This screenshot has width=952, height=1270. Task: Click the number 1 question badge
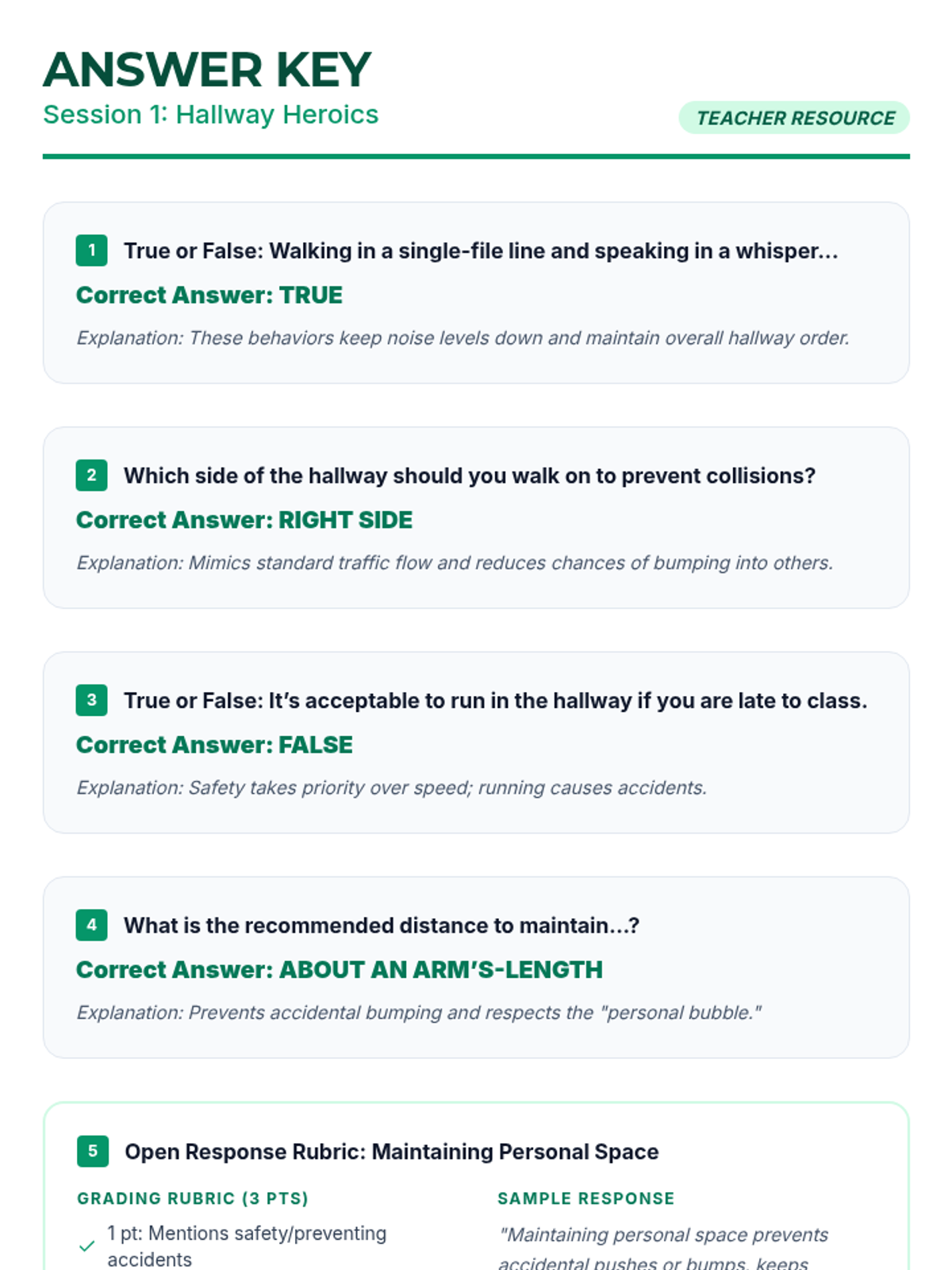(x=92, y=251)
